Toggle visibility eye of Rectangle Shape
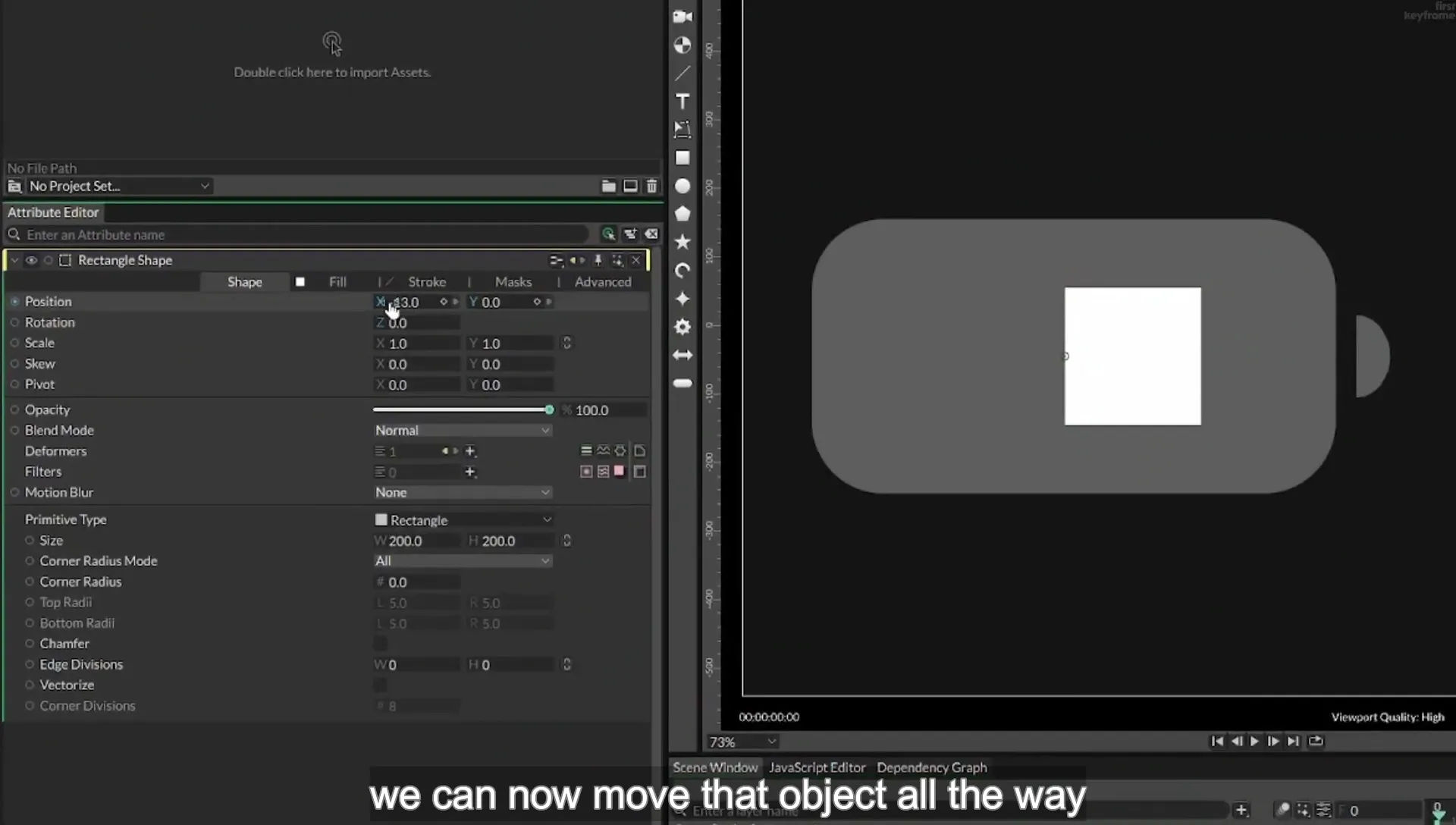The height and width of the screenshot is (825, 1456). 32,260
